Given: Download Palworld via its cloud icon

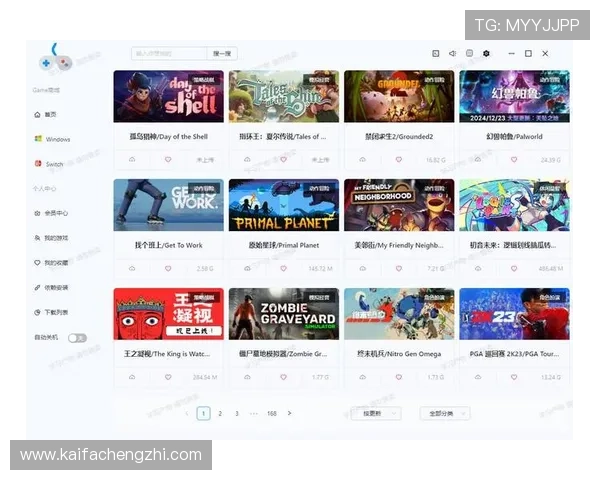Looking at the screenshot, I should pos(478,159).
